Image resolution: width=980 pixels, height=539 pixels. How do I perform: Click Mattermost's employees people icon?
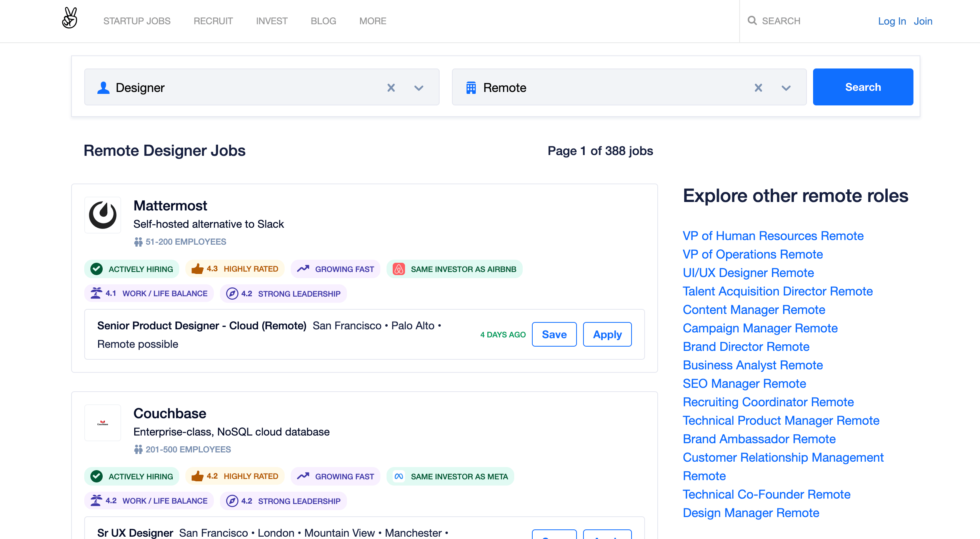point(138,242)
